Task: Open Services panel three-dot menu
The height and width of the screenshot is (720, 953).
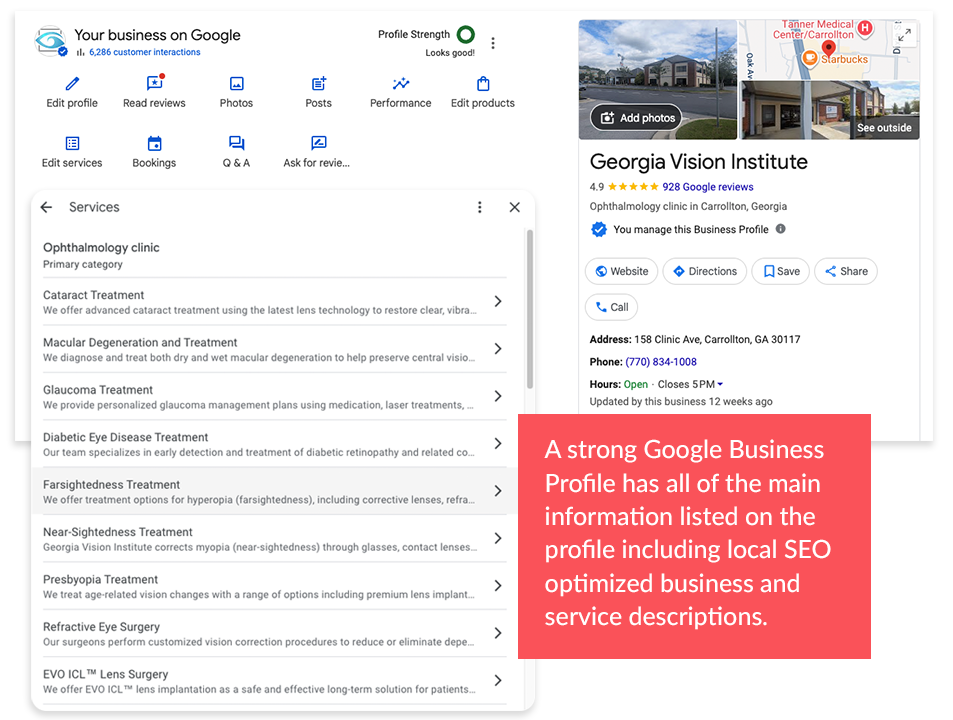Action: point(480,207)
